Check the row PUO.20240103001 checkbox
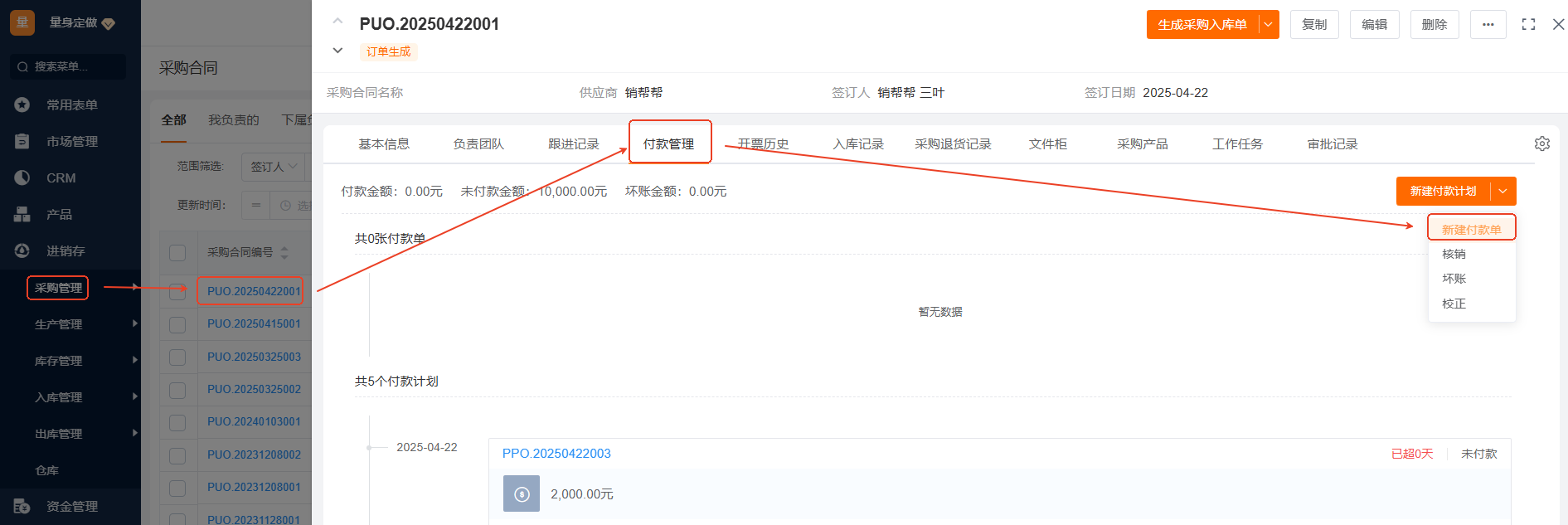The width and height of the screenshot is (1568, 525). (x=177, y=422)
